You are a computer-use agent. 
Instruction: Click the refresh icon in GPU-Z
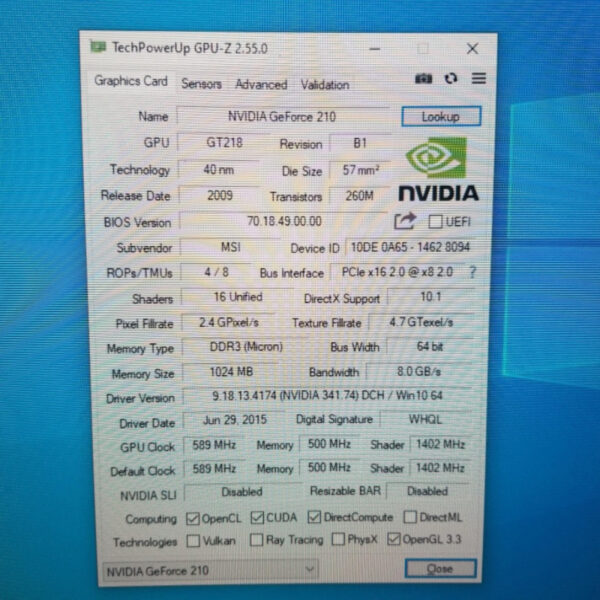(451, 78)
